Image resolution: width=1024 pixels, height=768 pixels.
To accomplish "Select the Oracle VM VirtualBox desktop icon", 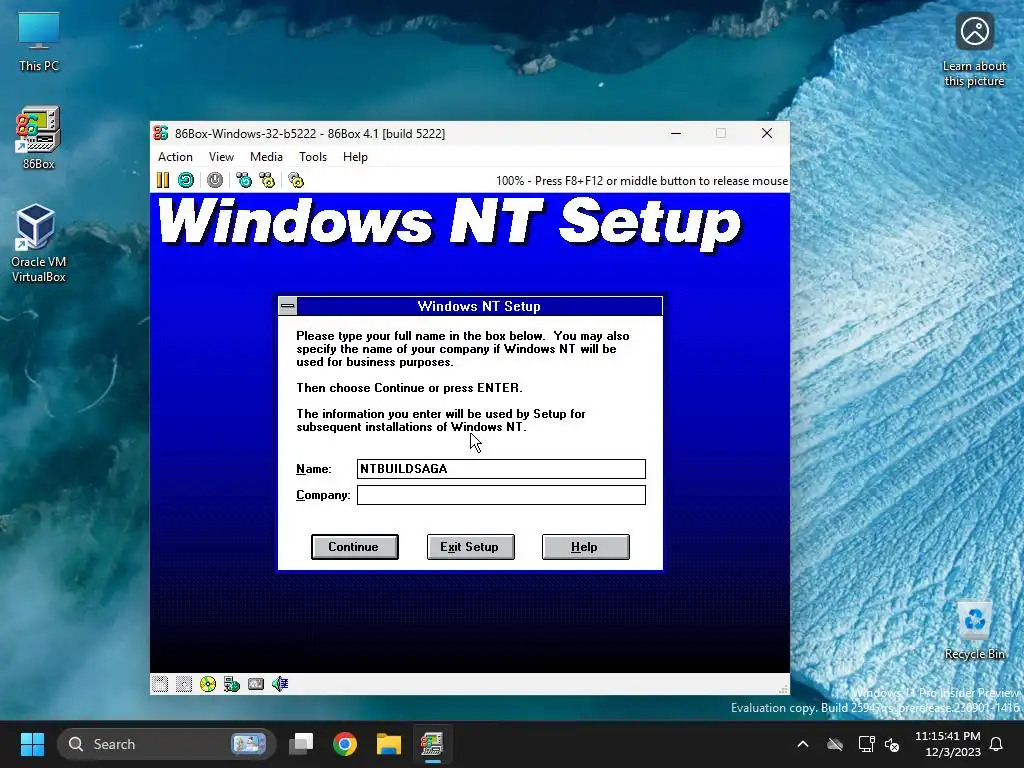I will click(x=39, y=243).
